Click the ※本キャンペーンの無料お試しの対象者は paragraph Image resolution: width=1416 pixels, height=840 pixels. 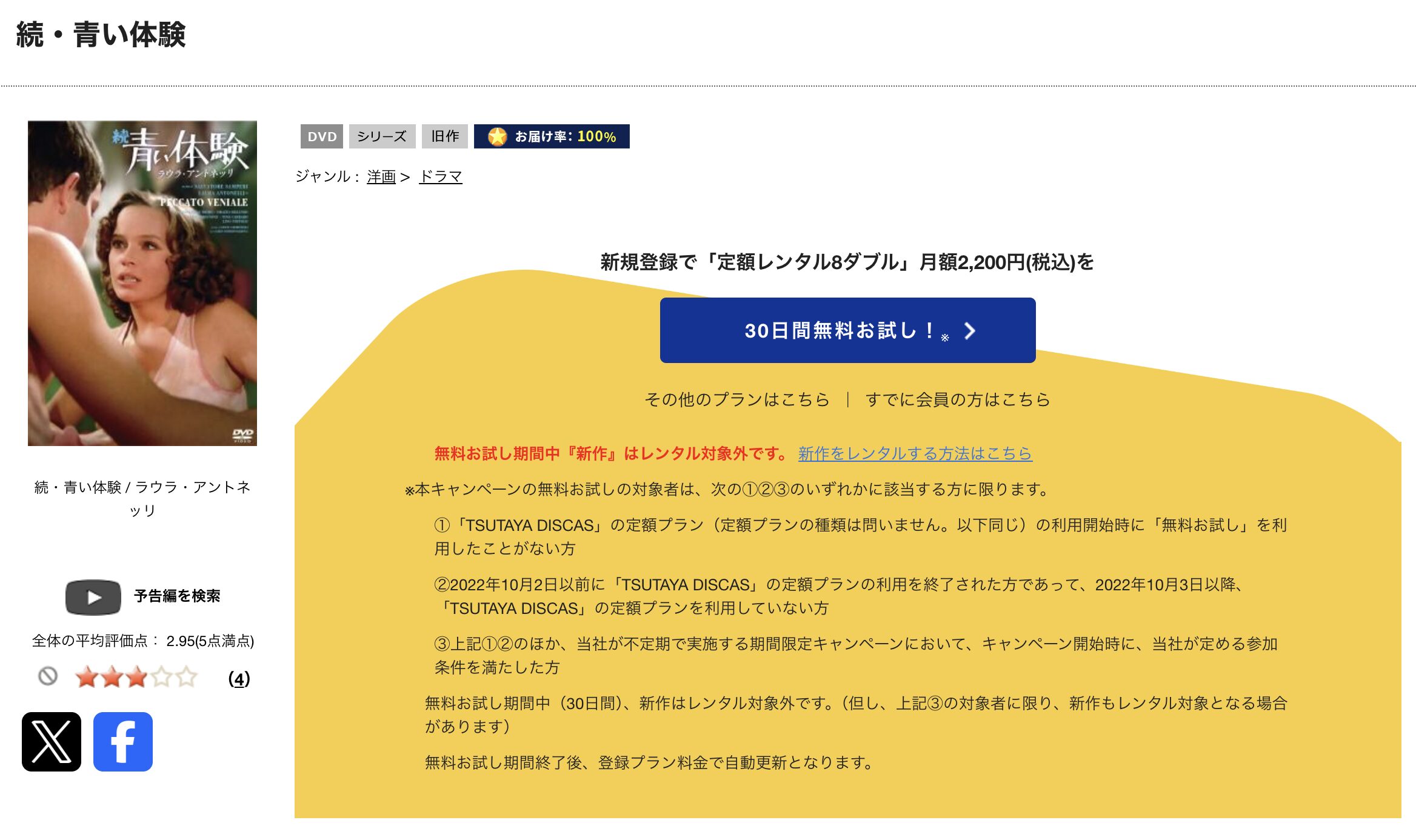click(727, 489)
